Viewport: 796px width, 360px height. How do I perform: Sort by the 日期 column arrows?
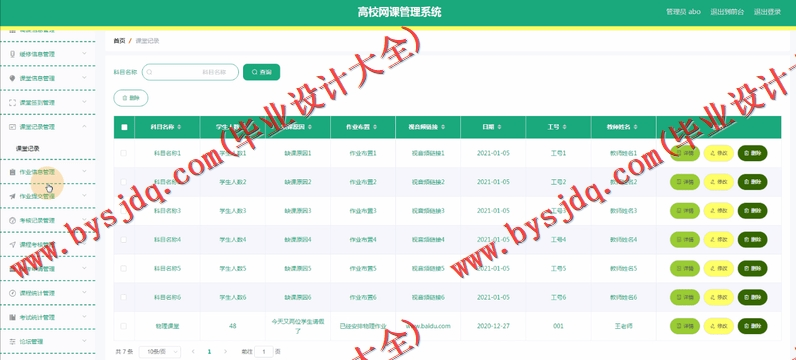pos(500,127)
